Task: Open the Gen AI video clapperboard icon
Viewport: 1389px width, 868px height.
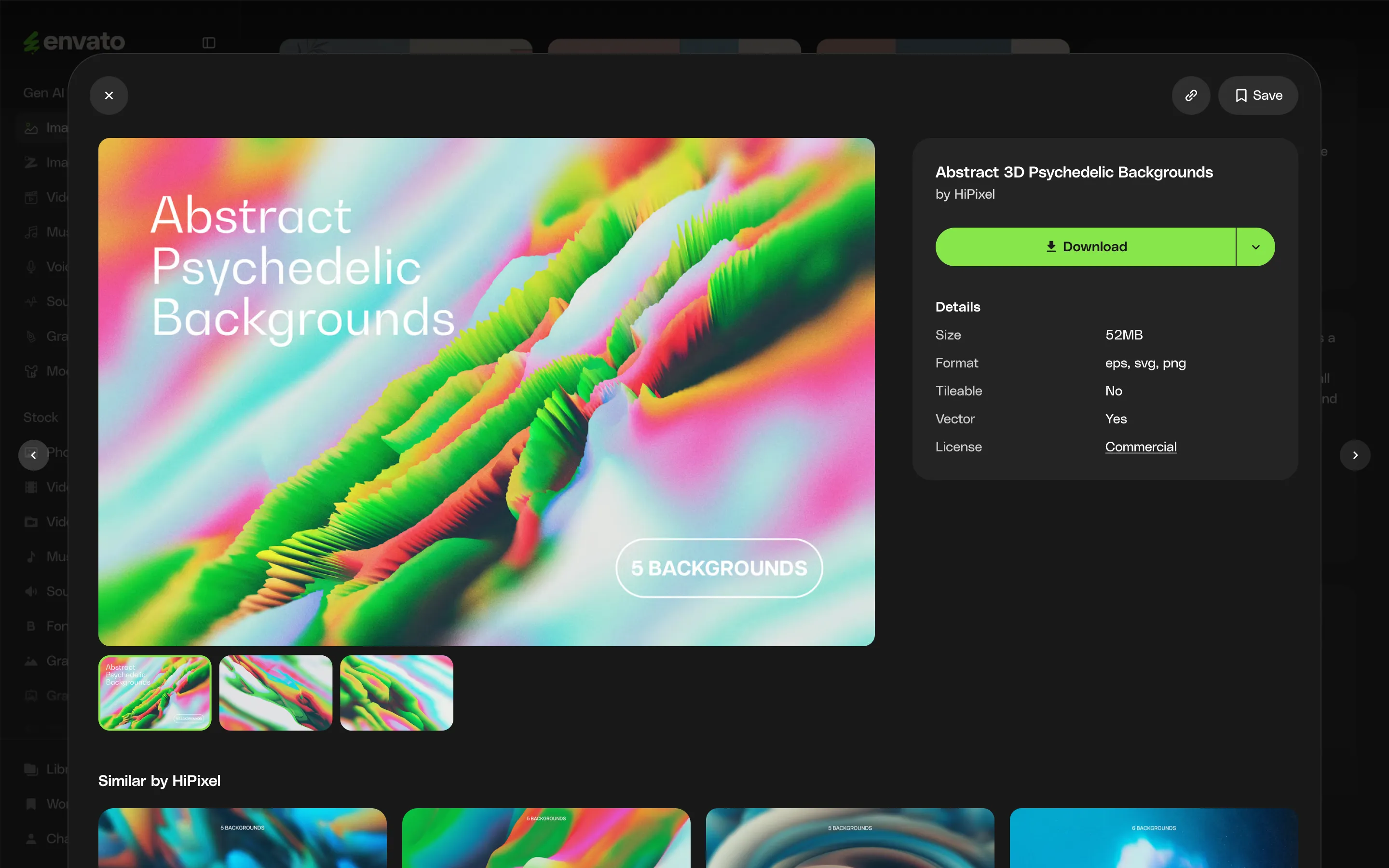Action: click(31, 198)
